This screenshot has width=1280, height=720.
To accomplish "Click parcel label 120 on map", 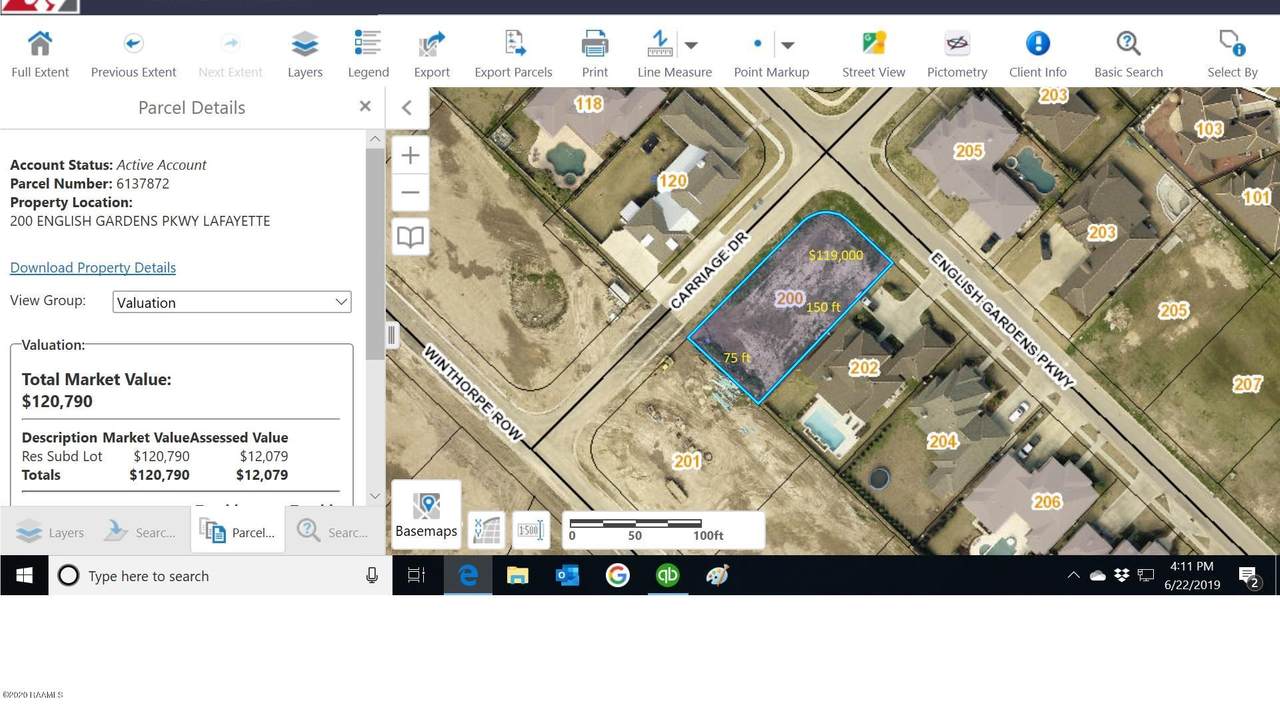I will click(672, 180).
